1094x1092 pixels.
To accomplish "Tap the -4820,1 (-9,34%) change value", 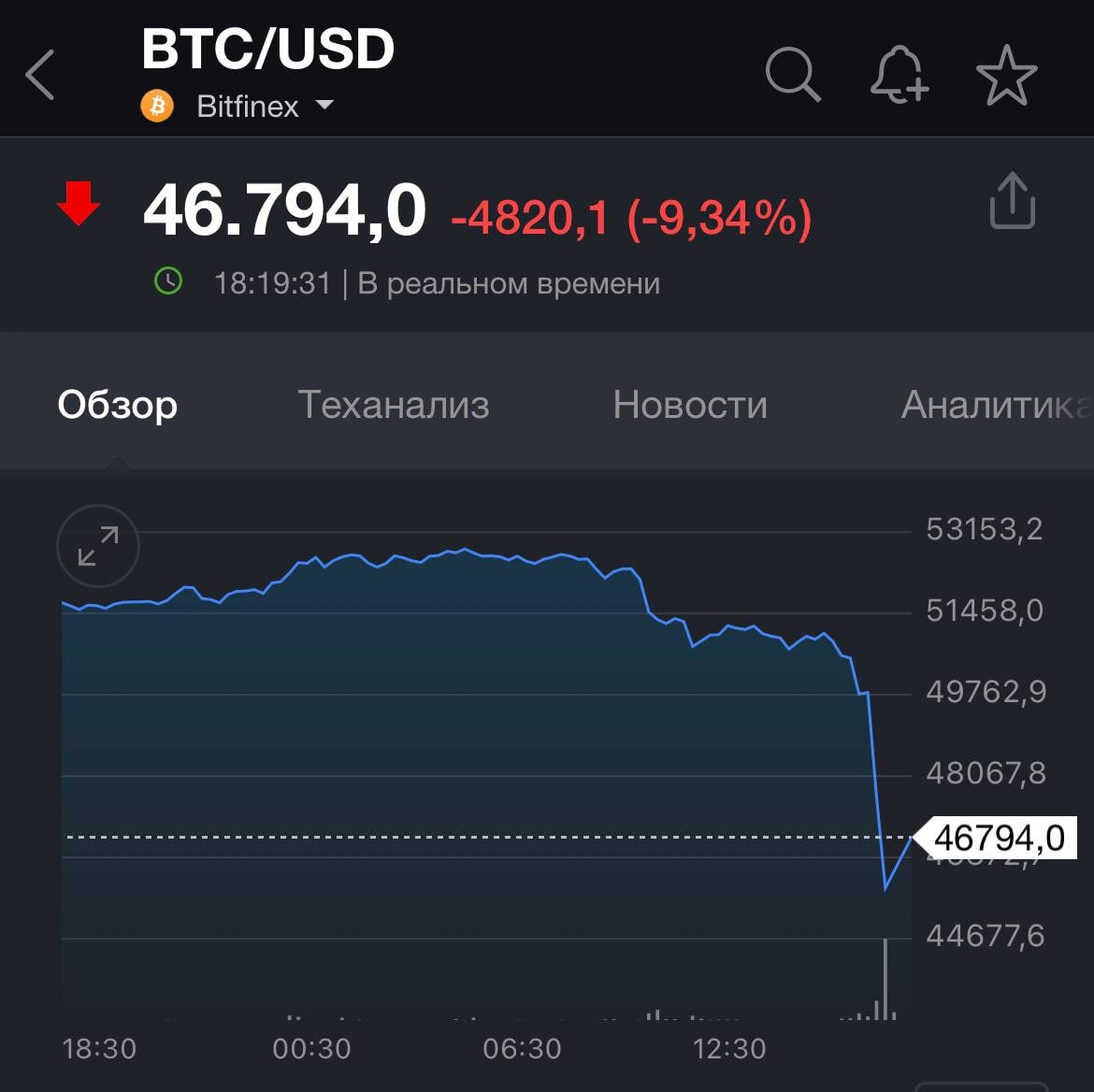I will click(631, 218).
